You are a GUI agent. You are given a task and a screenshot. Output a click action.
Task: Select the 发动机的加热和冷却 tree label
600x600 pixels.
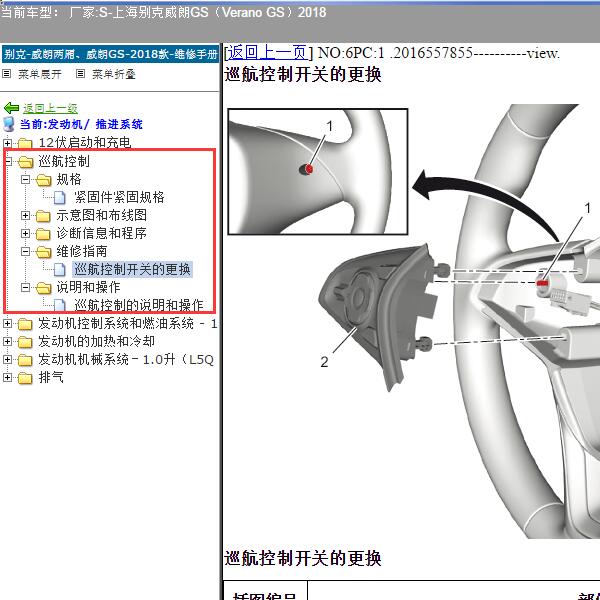96,341
